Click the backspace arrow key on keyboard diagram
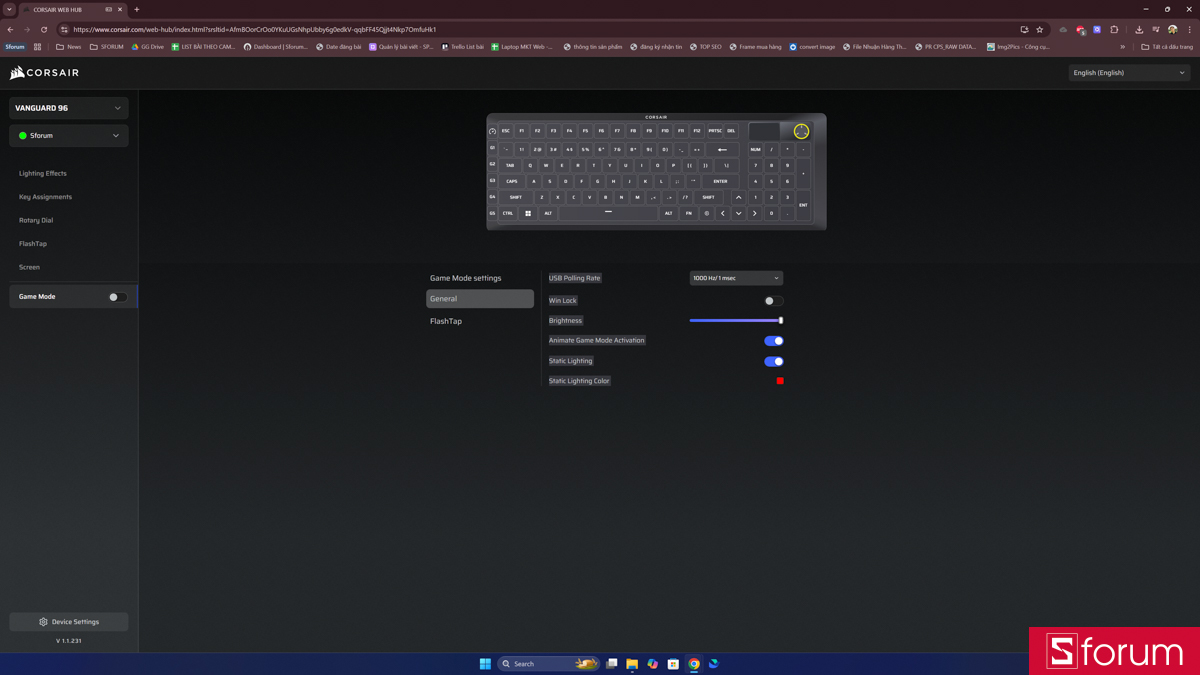Screen dimensions: 1200x675 (722, 149)
